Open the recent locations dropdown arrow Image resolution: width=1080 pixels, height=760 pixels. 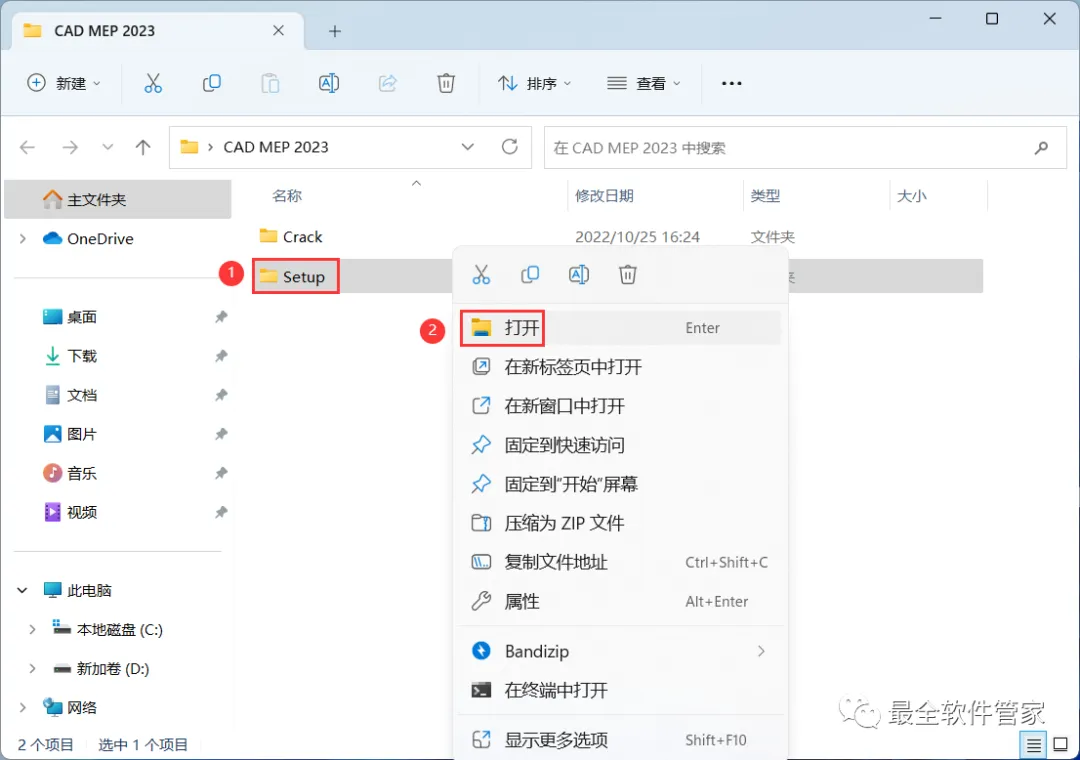pyautogui.click(x=107, y=147)
